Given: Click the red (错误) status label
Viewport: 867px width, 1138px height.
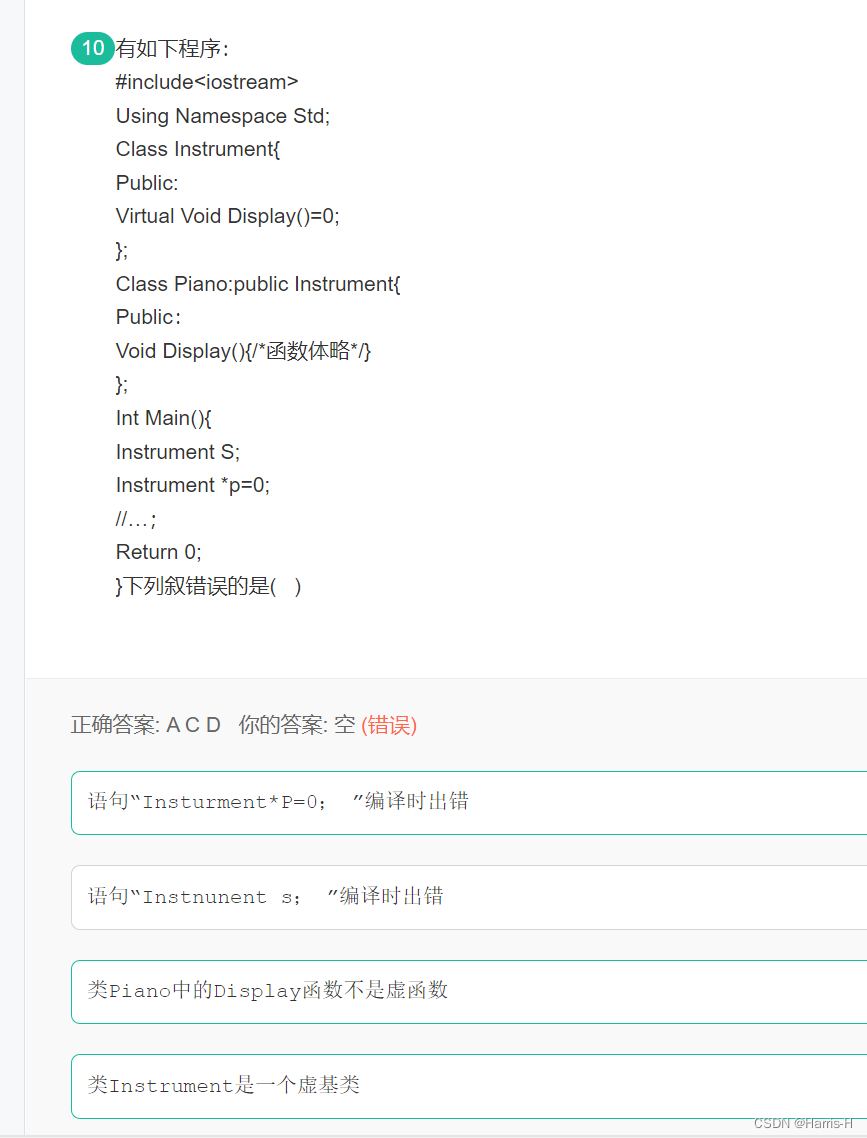Looking at the screenshot, I should (x=389, y=725).
